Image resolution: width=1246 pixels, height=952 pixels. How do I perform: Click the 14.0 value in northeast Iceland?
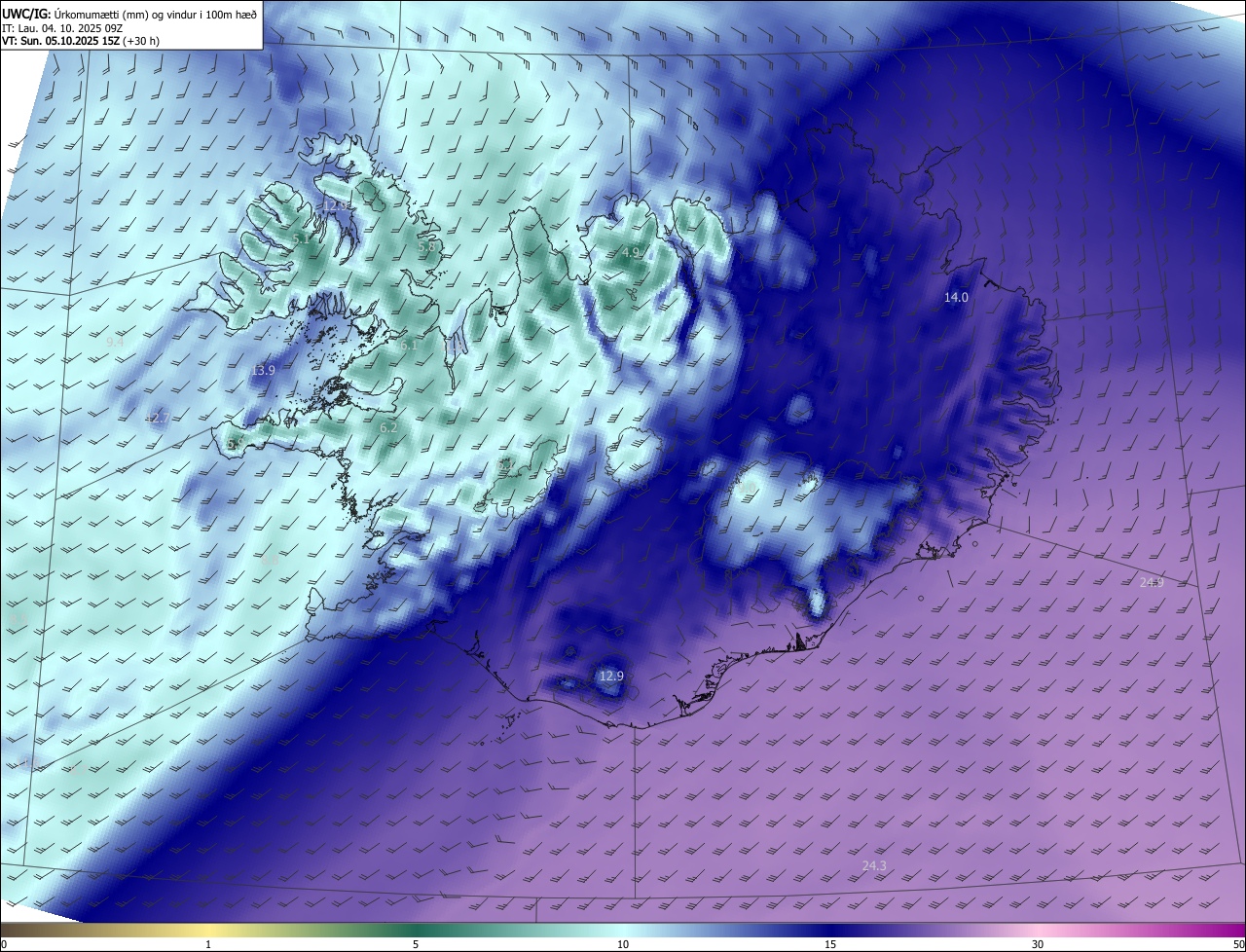coord(956,298)
